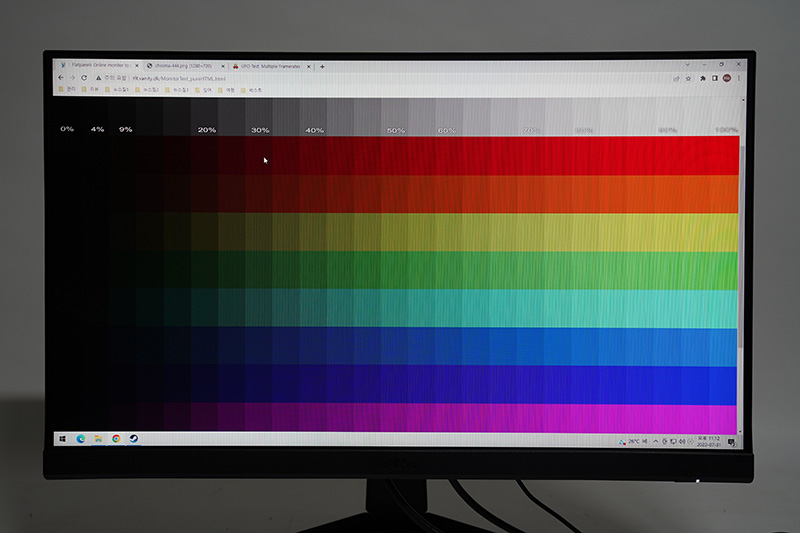Toggle the browser side panel icon
Screen dimensions: 800x533
tap(715, 79)
